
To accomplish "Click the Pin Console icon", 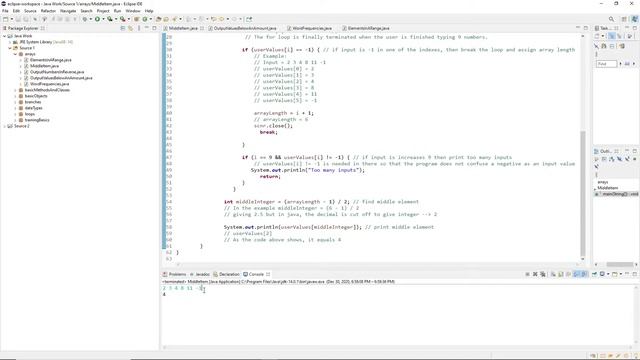I will click(594, 274).
